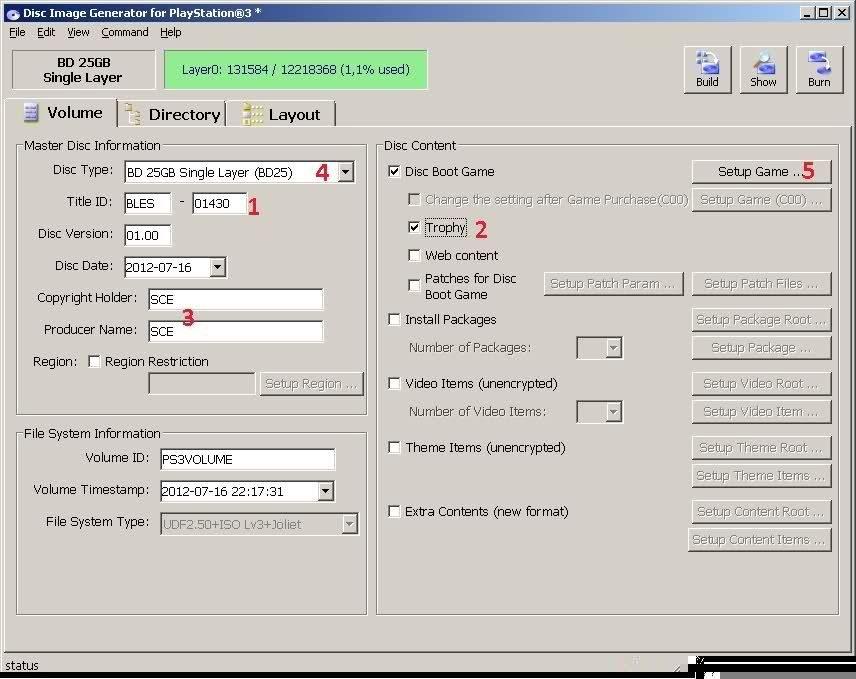The image size is (856, 679).
Task: Uncheck the Disc Boot Game checkbox
Action: coord(394,171)
